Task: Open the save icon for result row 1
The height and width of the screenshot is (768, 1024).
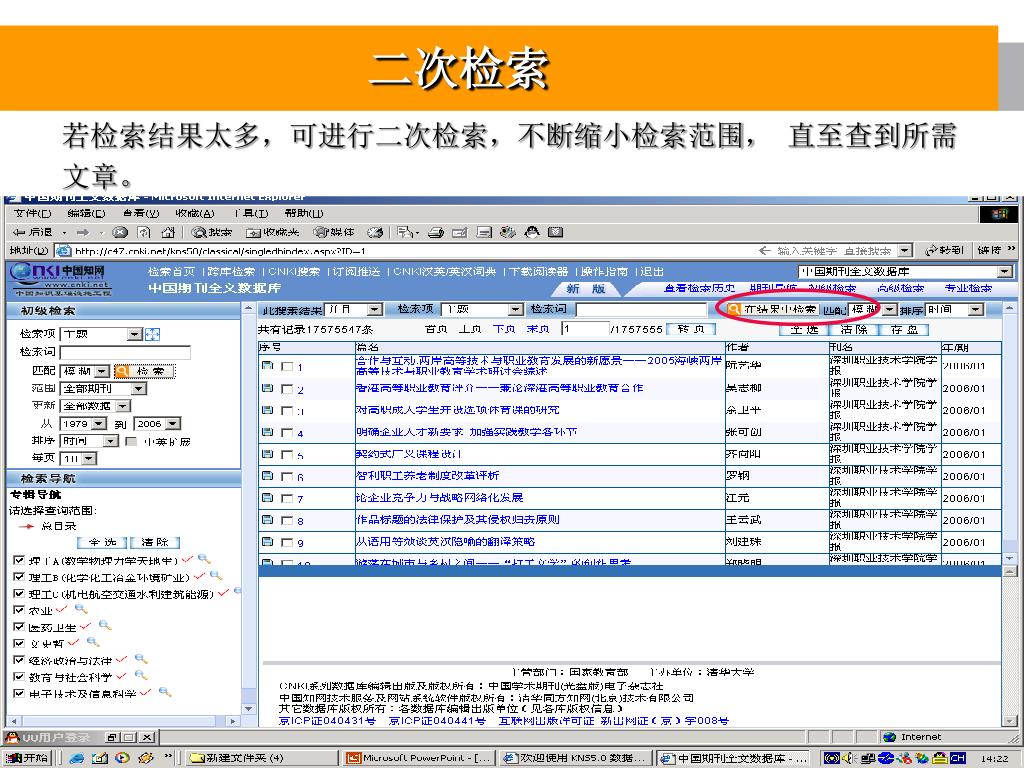Action: click(267, 366)
